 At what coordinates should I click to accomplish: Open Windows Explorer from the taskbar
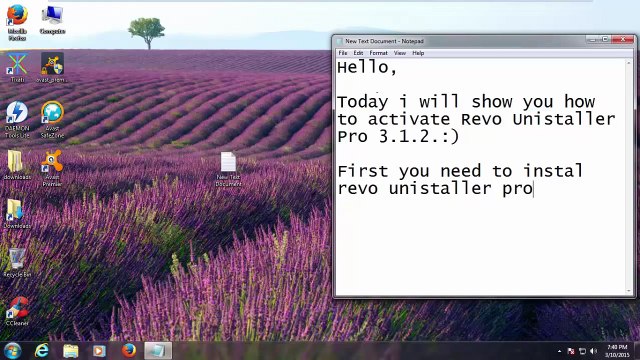click(71, 351)
